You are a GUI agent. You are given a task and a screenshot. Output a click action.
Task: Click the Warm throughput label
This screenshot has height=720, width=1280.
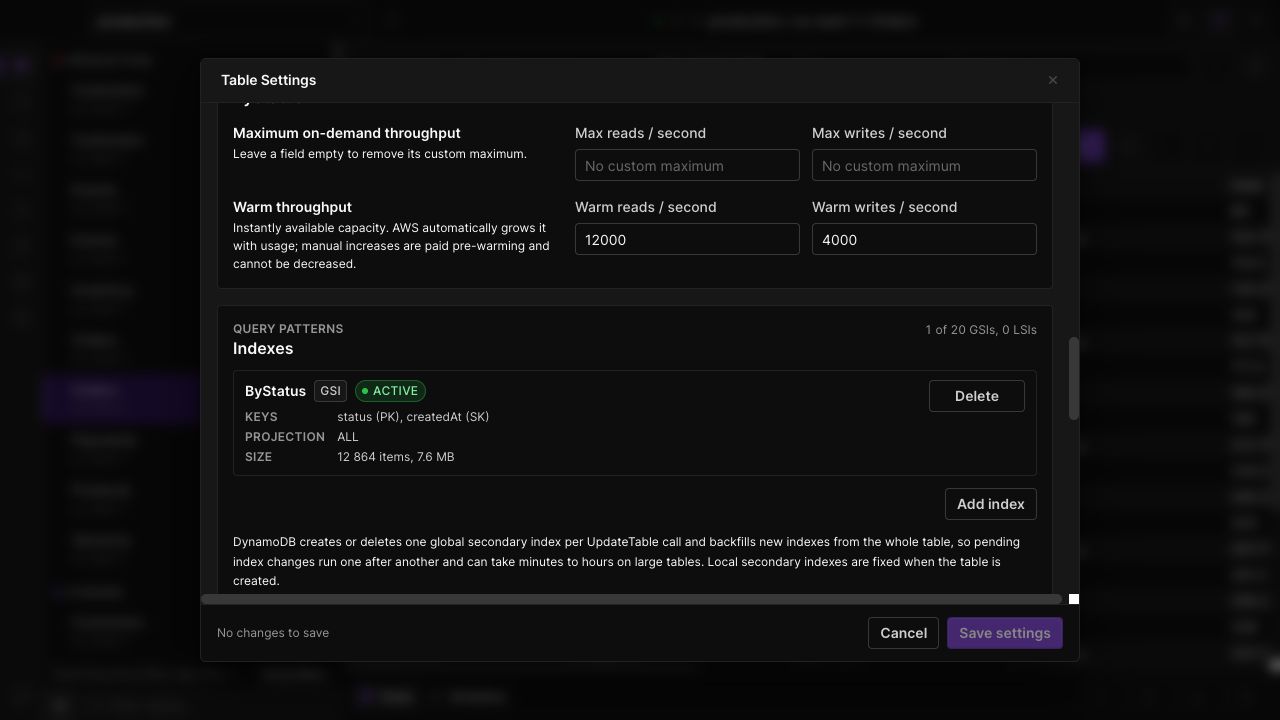(292, 207)
